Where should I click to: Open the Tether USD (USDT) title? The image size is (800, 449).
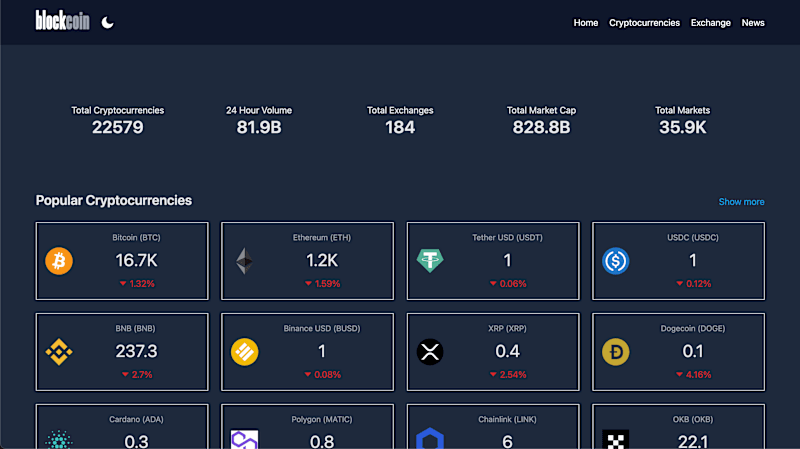(x=507, y=237)
